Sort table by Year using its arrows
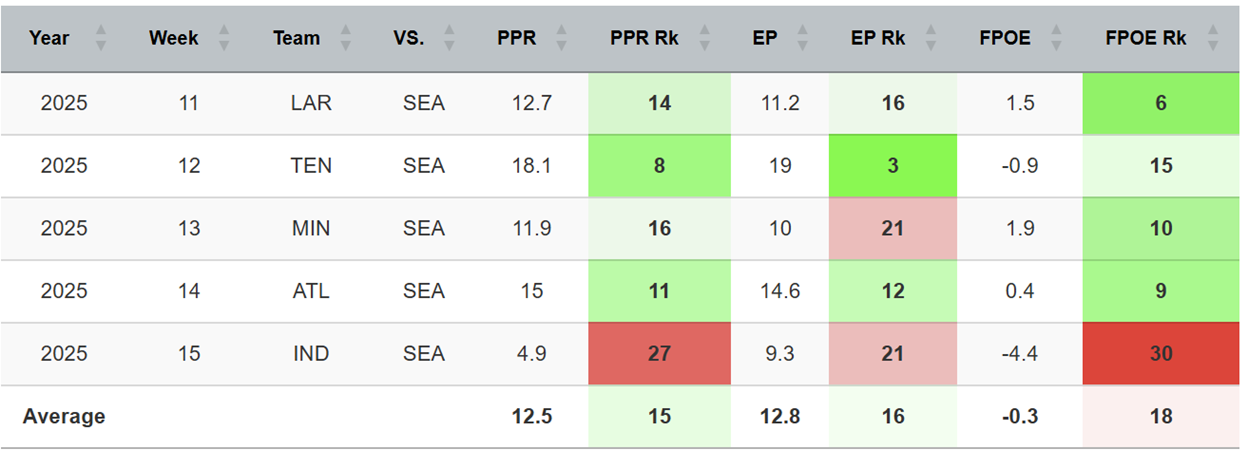Screen dimensions: 1248x450 pyautogui.click(x=100, y=39)
